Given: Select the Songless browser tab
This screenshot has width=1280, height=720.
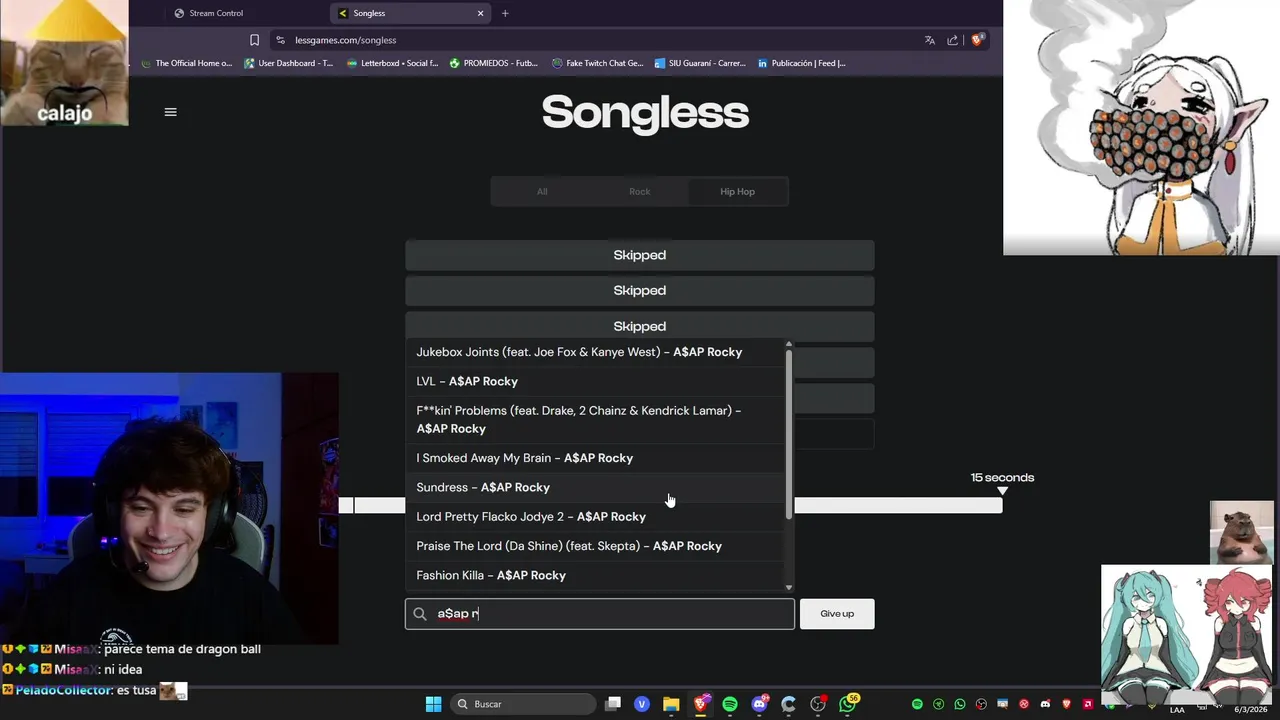Looking at the screenshot, I should [410, 13].
